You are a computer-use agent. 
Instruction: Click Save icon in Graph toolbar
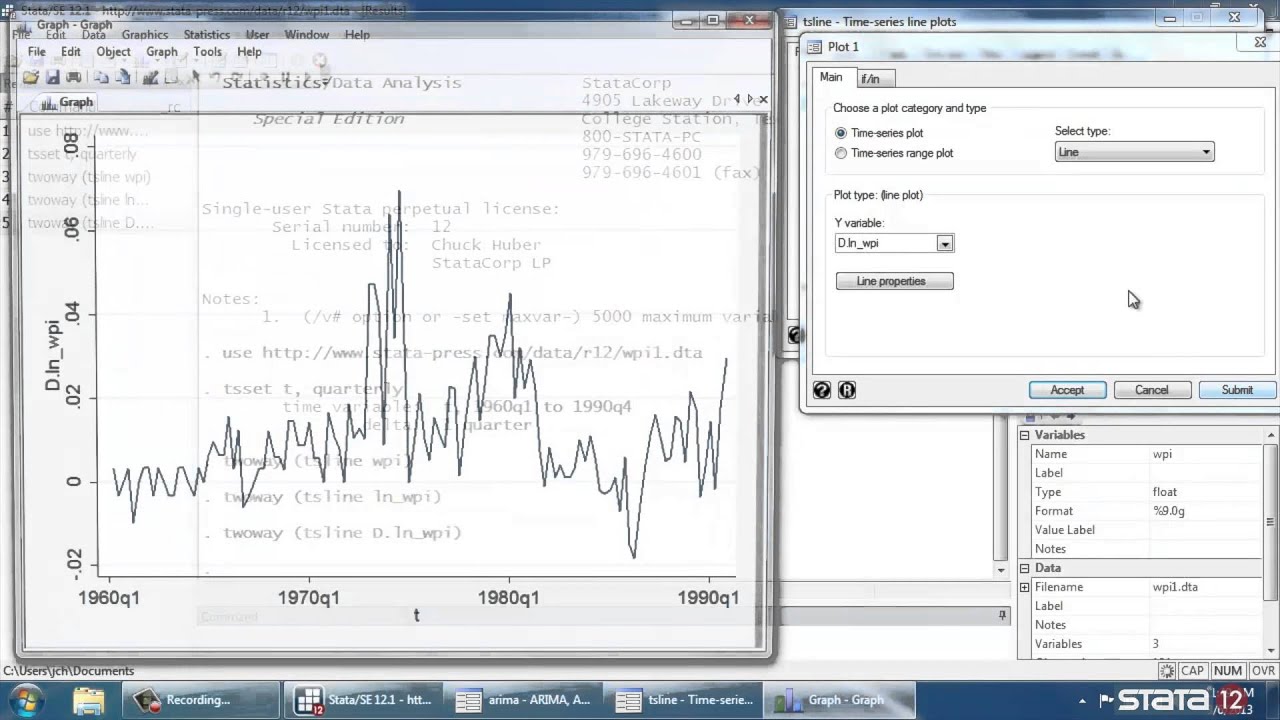click(x=53, y=77)
